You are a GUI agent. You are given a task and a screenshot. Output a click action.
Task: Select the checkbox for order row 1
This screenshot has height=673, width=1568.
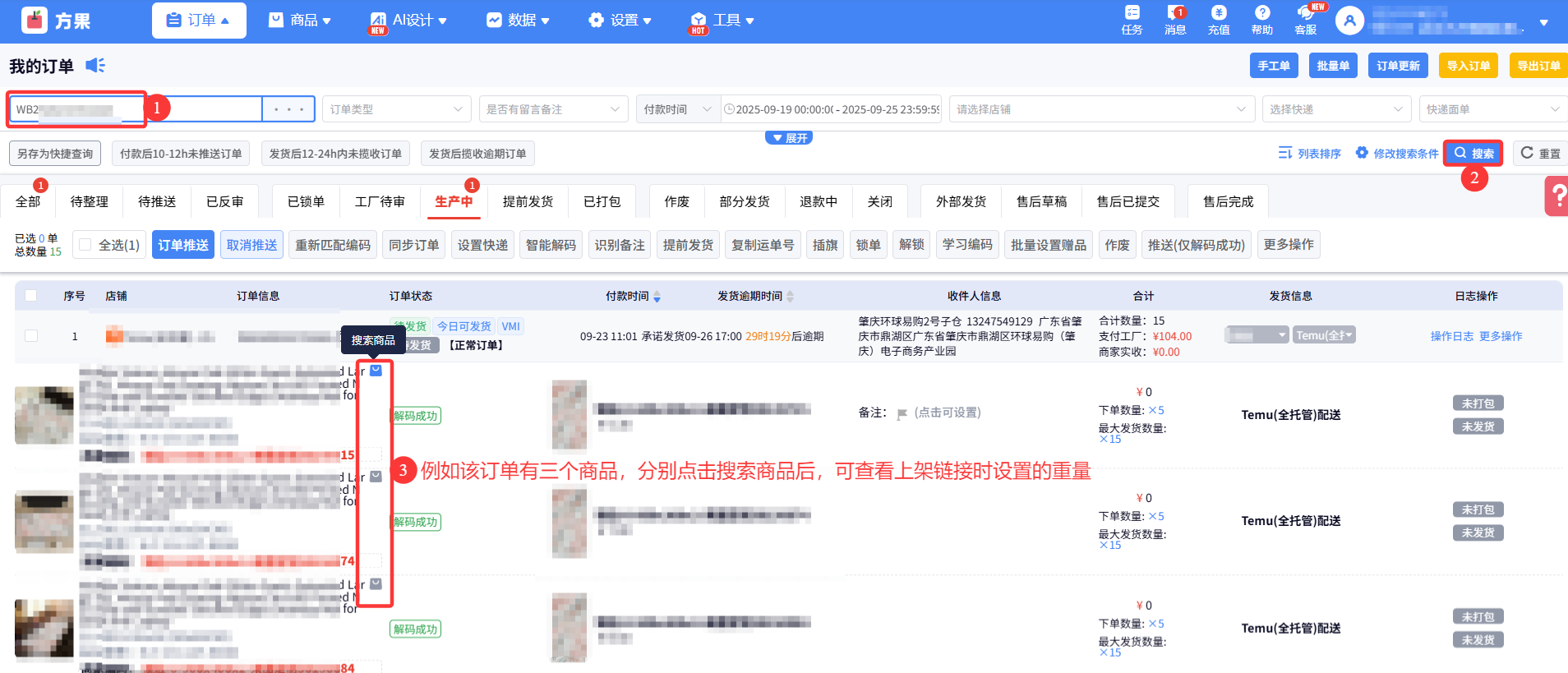[31, 336]
